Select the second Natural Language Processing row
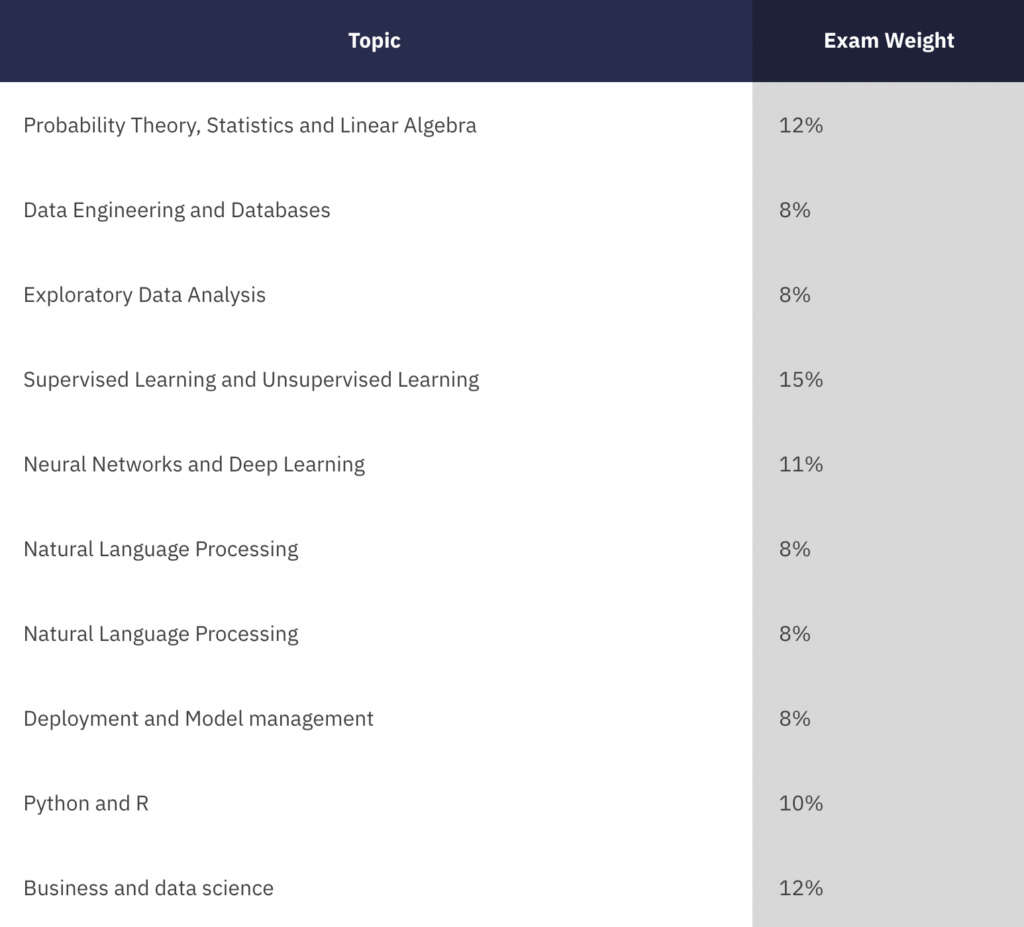The height and width of the screenshot is (927, 1024). [161, 634]
